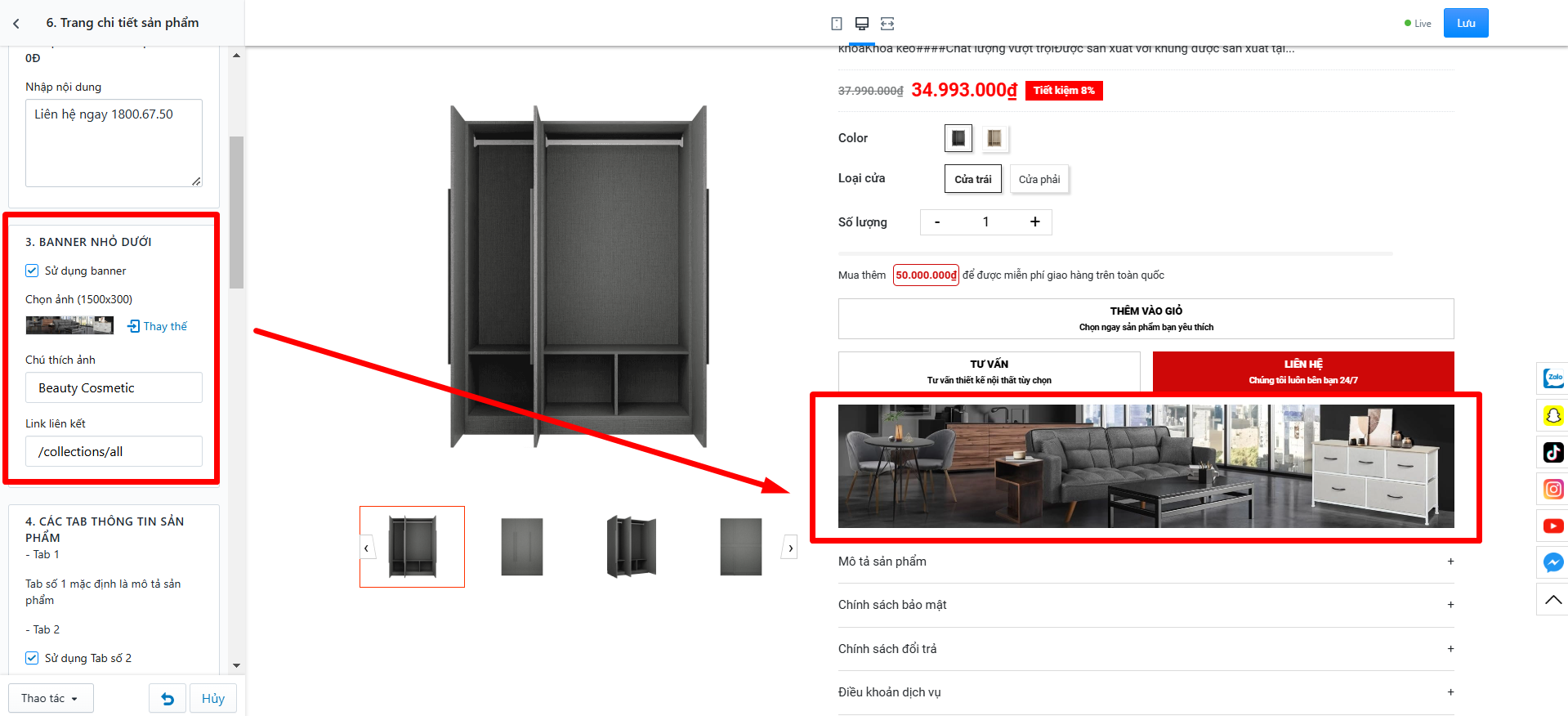Click the sidebar scrollbar thumb
The height and width of the screenshot is (716, 1568).
[236, 213]
